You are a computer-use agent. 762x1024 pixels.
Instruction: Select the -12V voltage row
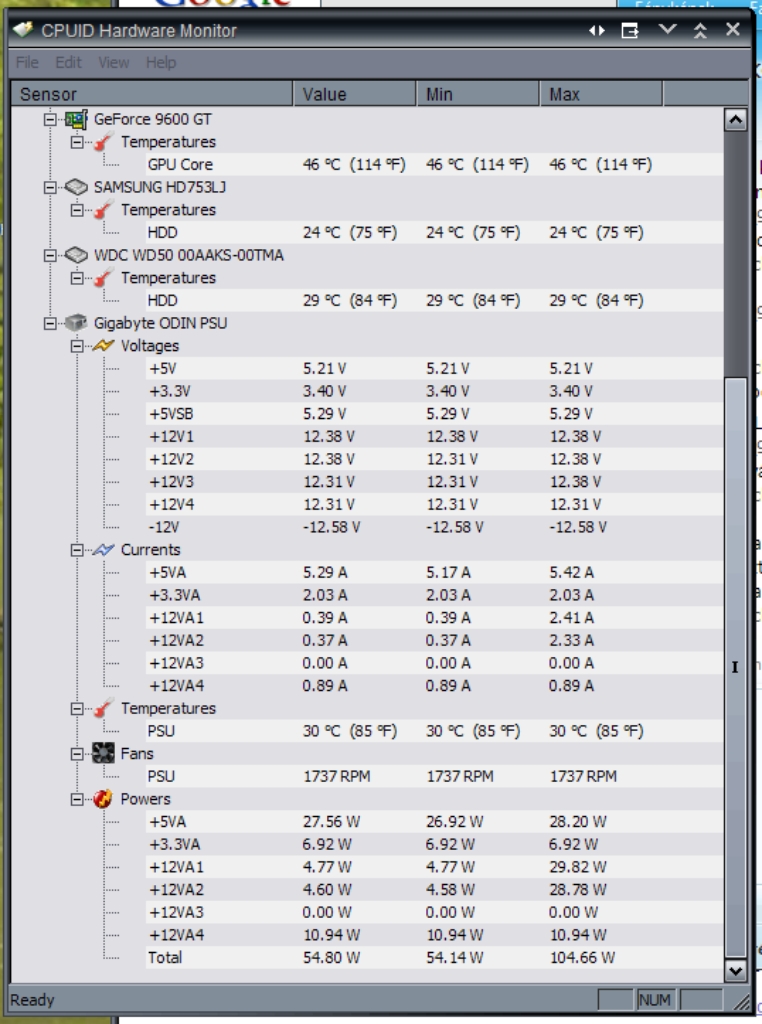(434, 527)
